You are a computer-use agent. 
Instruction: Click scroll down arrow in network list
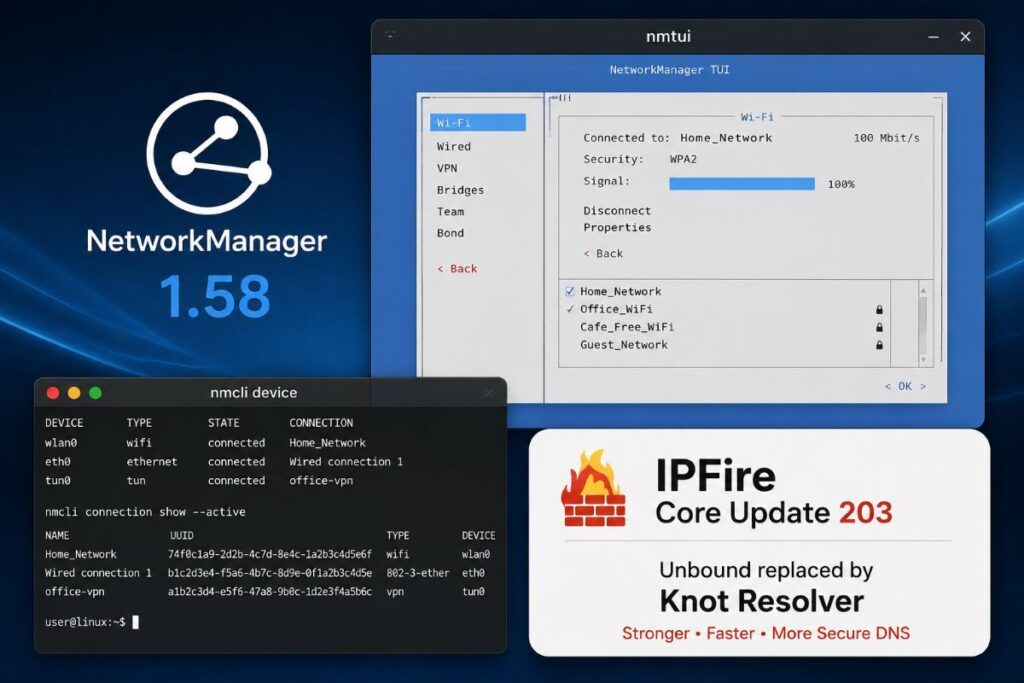tap(923, 359)
